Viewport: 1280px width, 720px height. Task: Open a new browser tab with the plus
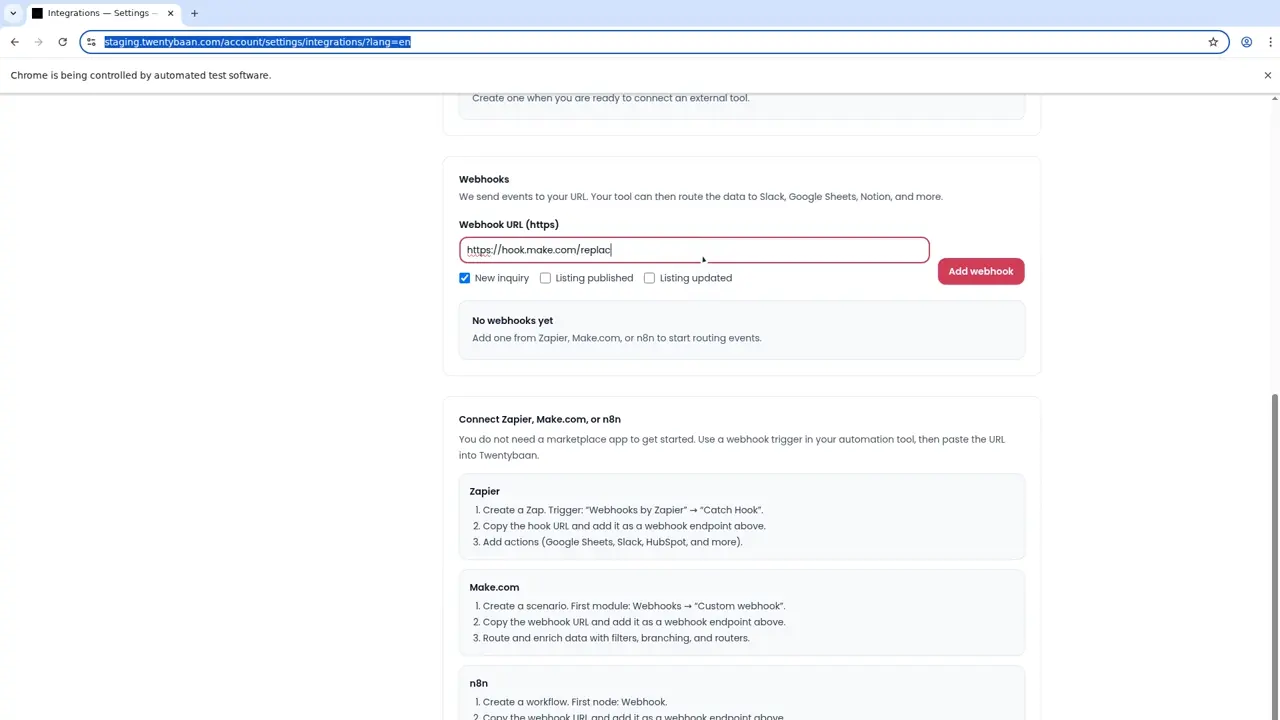point(194,13)
